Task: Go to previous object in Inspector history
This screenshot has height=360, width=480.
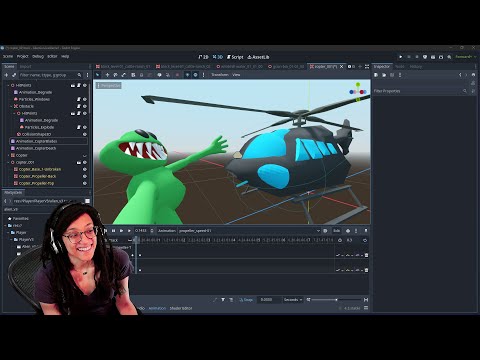Action: tap(460, 75)
